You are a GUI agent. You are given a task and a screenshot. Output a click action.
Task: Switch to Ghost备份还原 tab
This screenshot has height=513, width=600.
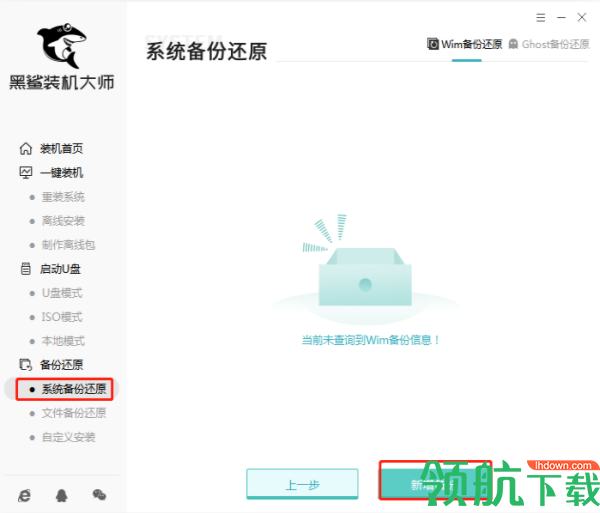pos(549,44)
